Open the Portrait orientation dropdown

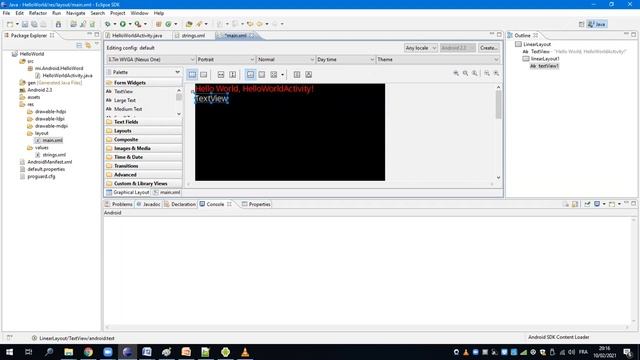pos(226,60)
